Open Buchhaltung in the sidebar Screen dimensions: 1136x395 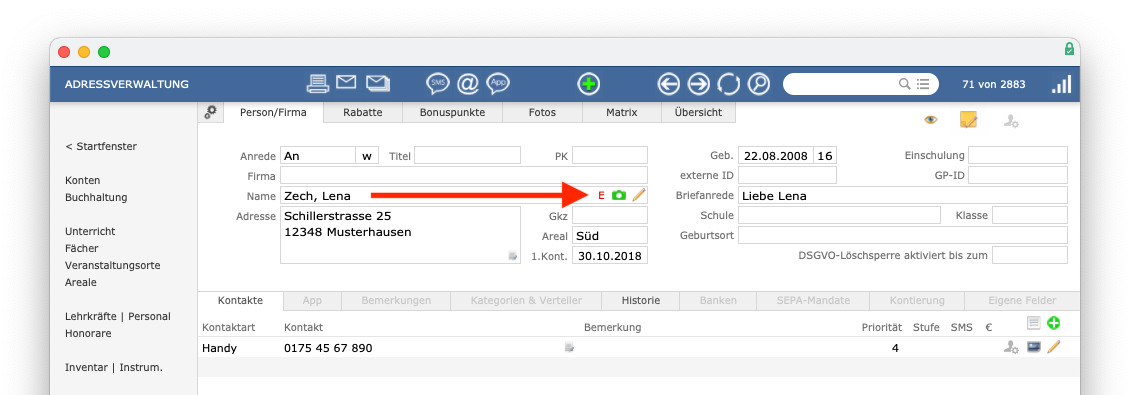[96, 197]
